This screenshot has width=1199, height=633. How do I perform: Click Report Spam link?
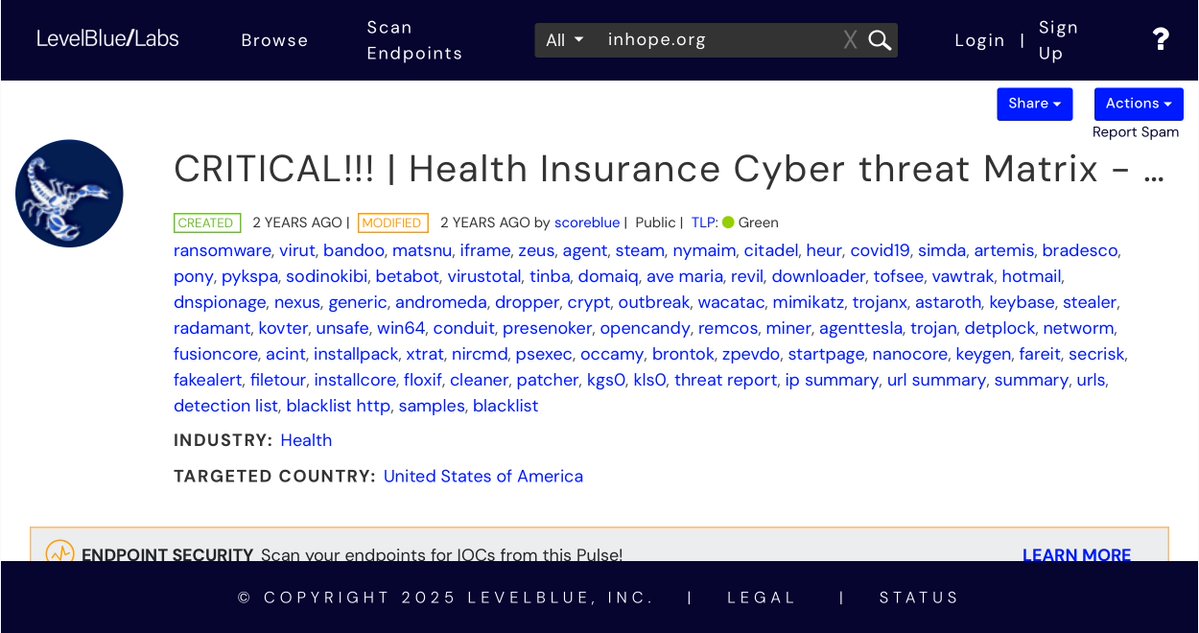[1135, 132]
